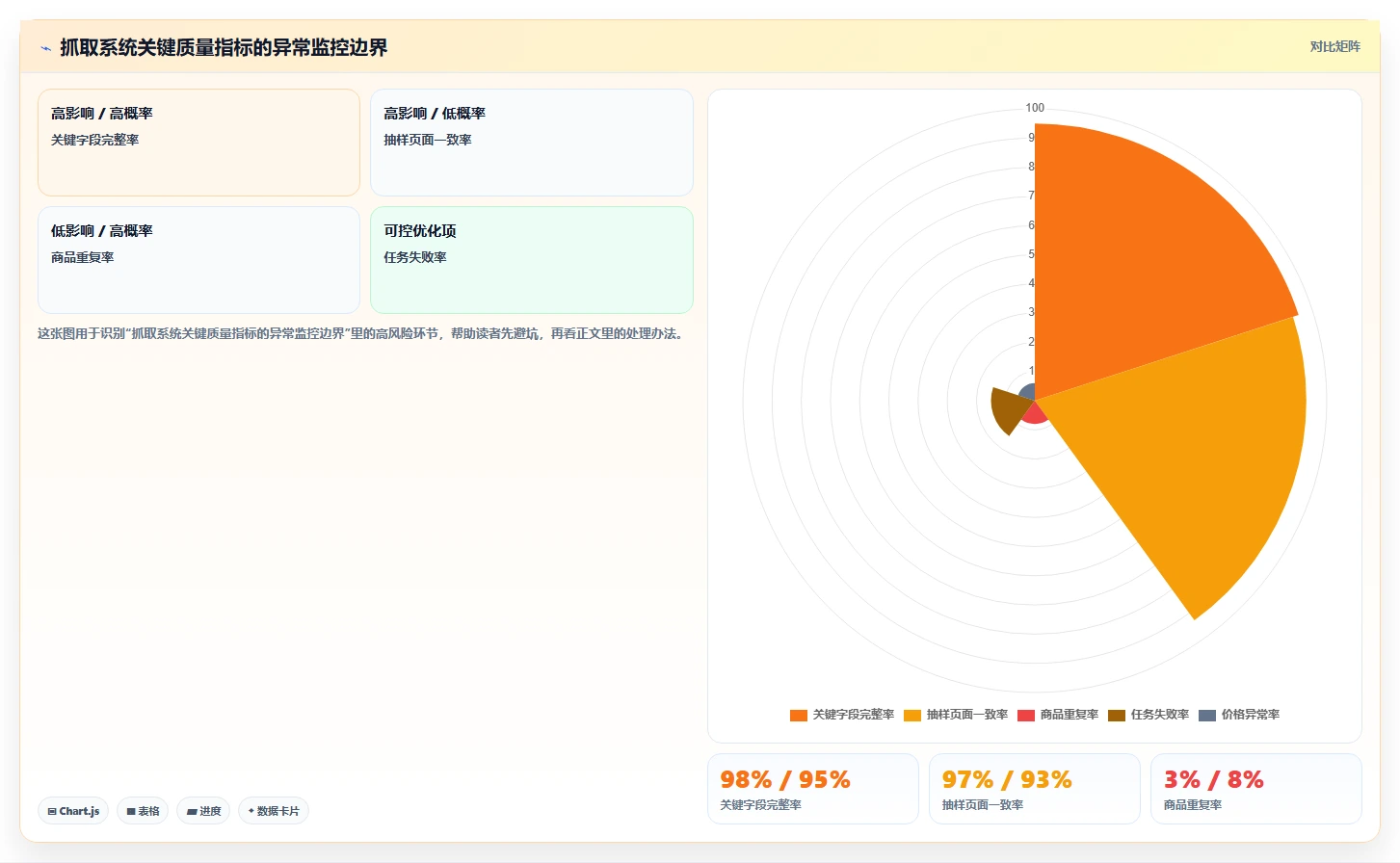Click the description starting 这张图用于识别
1400x863 pixels.
362,334
